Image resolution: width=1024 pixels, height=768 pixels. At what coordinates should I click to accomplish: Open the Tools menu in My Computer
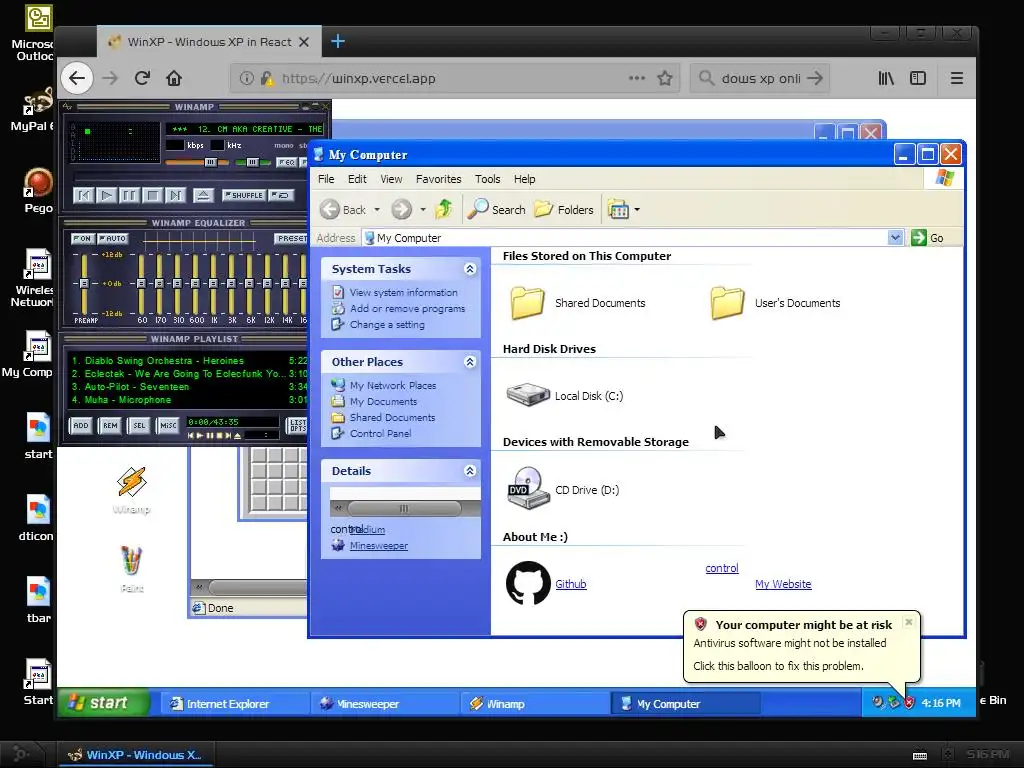pyautogui.click(x=487, y=179)
